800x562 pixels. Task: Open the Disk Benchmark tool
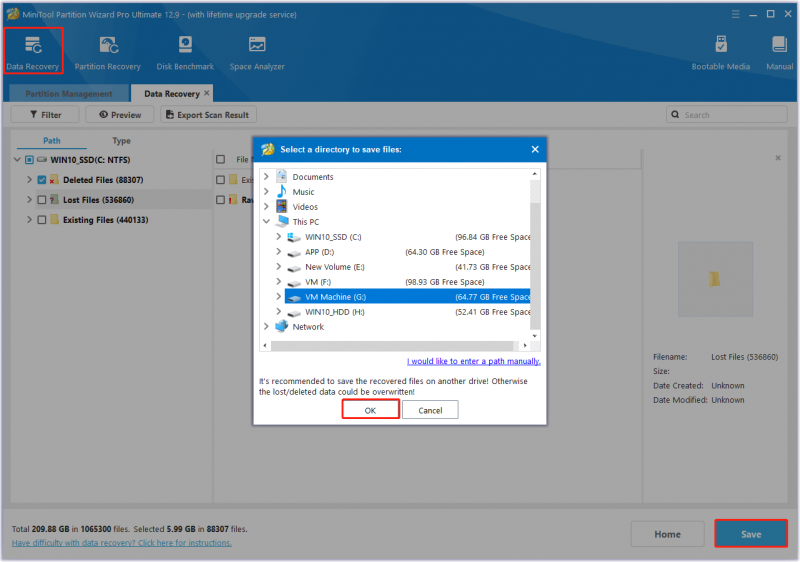pyautogui.click(x=185, y=53)
